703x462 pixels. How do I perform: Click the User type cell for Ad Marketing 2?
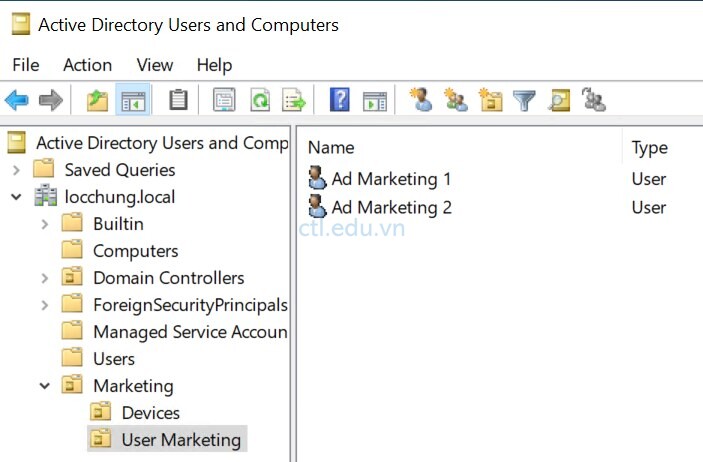pyautogui.click(x=648, y=207)
